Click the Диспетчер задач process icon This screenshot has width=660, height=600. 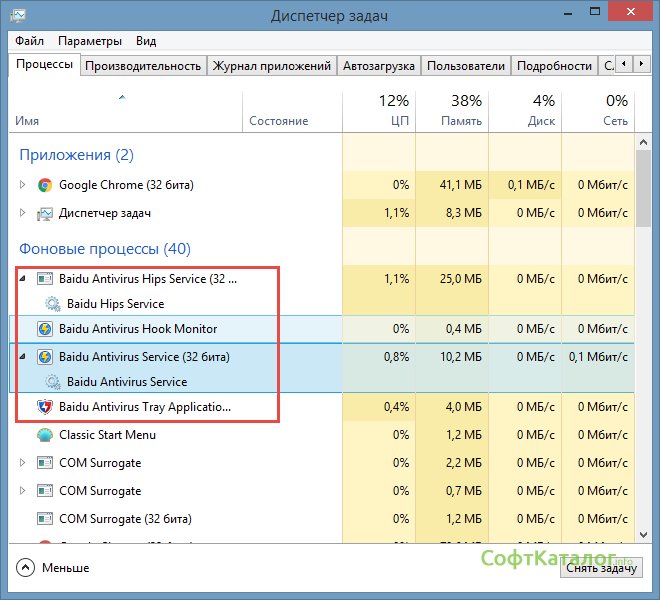click(44, 213)
